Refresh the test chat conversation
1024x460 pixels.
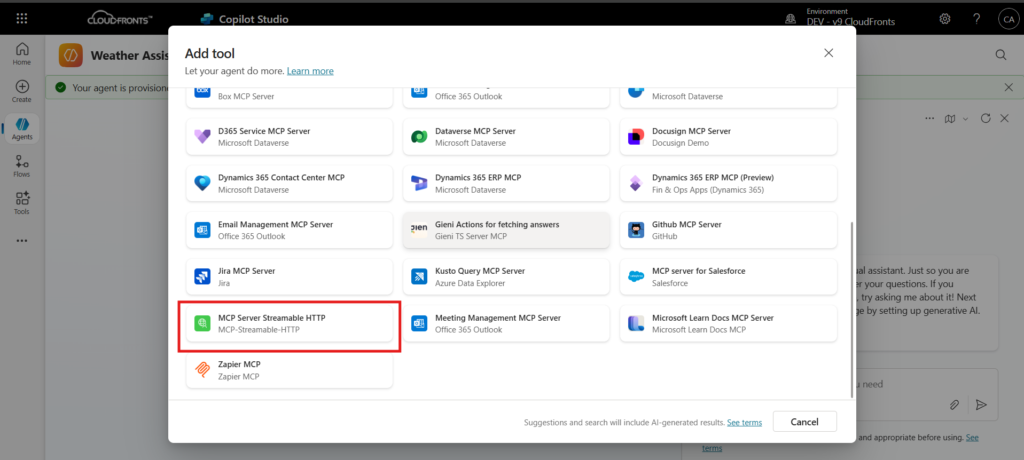[986, 118]
